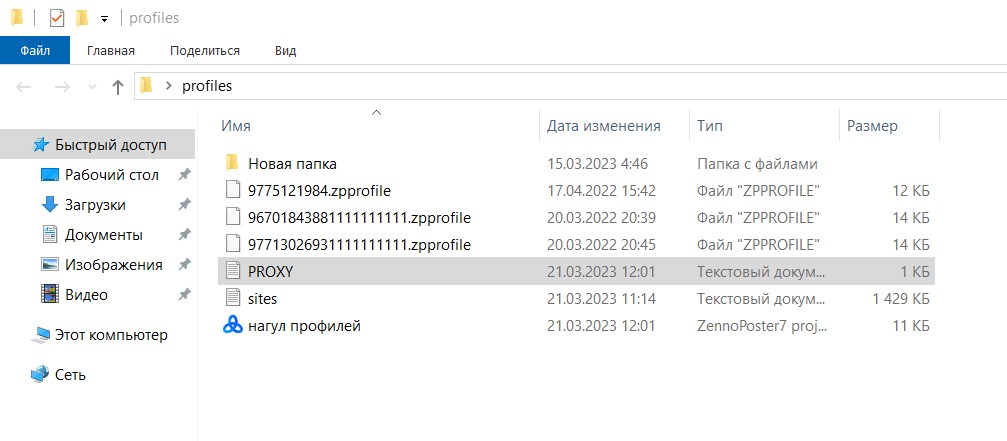Select Этот компьютер in navigation pane
Viewport: 1007px width, 441px height.
pyautogui.click(x=110, y=335)
